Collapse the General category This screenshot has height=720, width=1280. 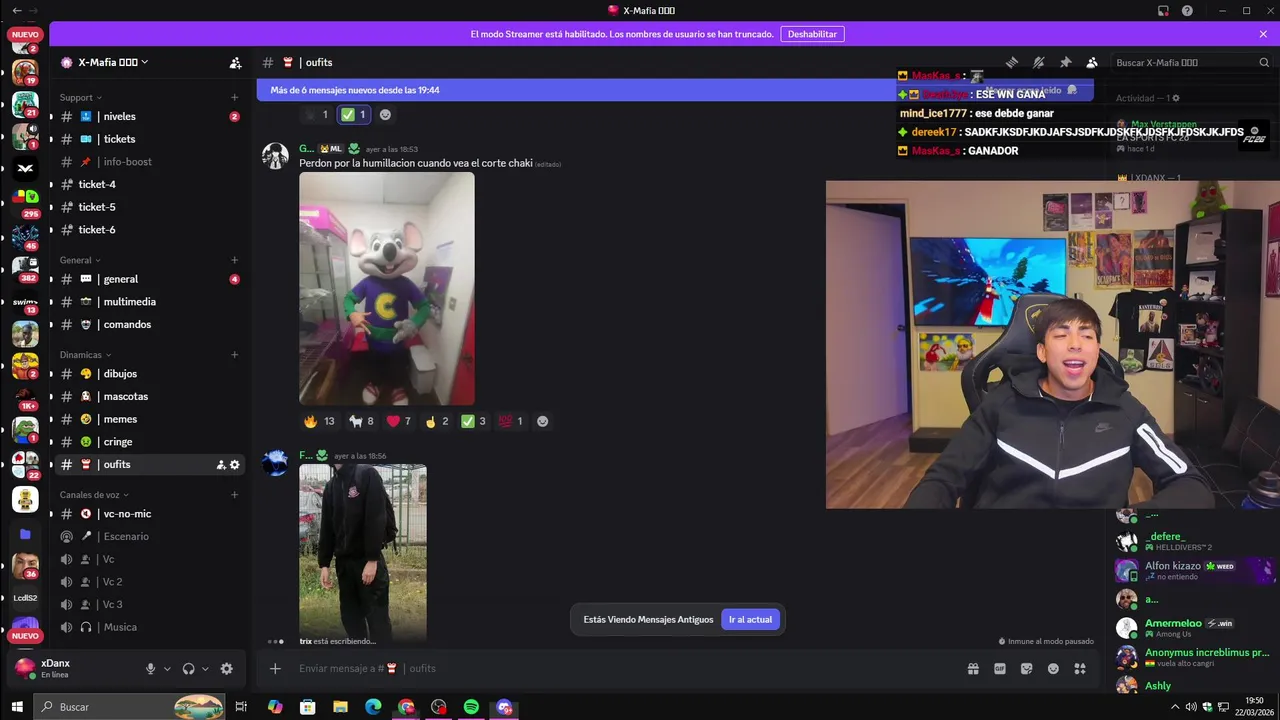(80, 260)
